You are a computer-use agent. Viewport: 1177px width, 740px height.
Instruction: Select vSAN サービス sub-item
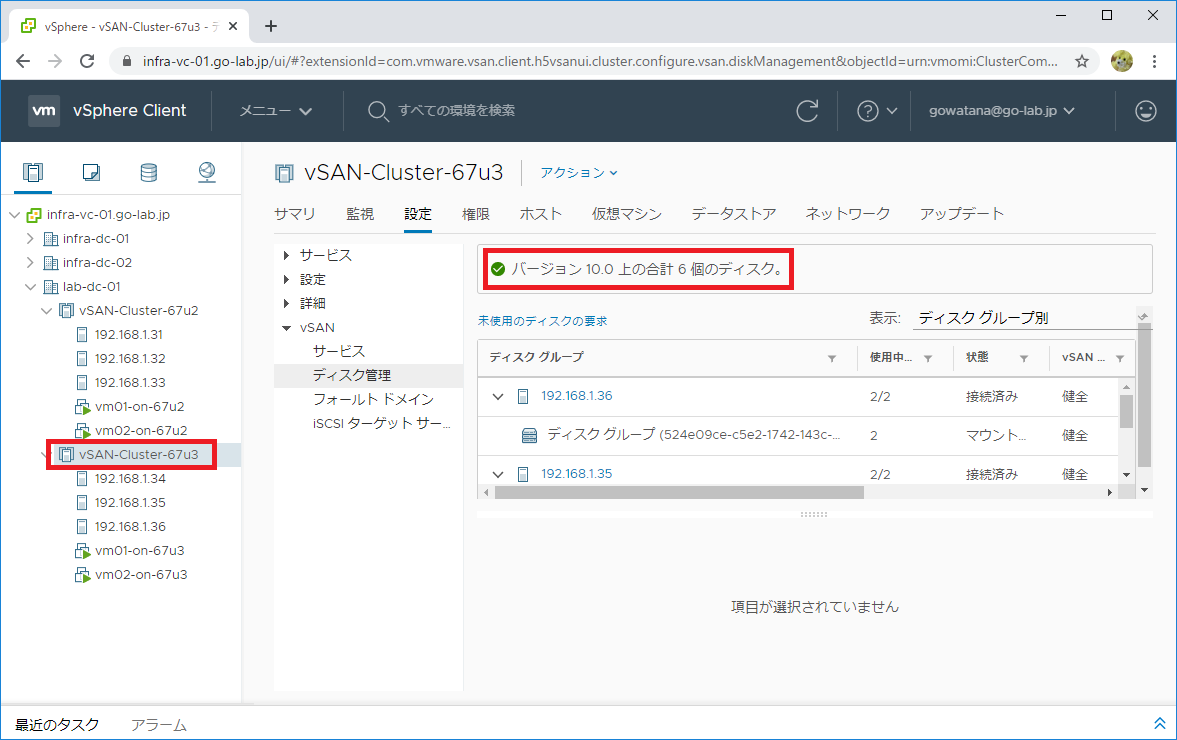[x=339, y=351]
